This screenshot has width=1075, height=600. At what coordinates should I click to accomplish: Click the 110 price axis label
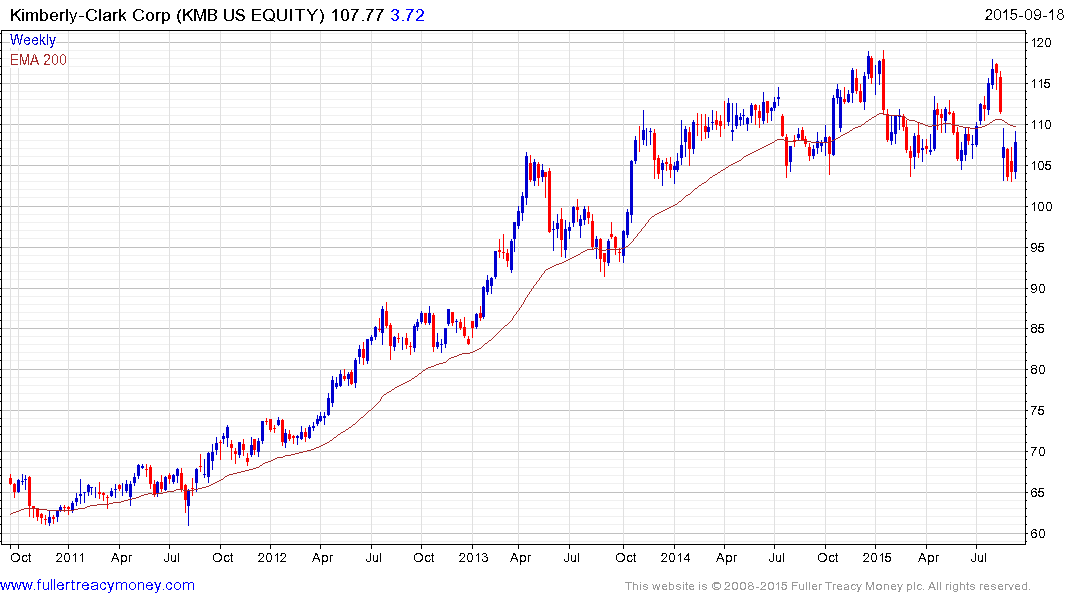coord(1041,125)
